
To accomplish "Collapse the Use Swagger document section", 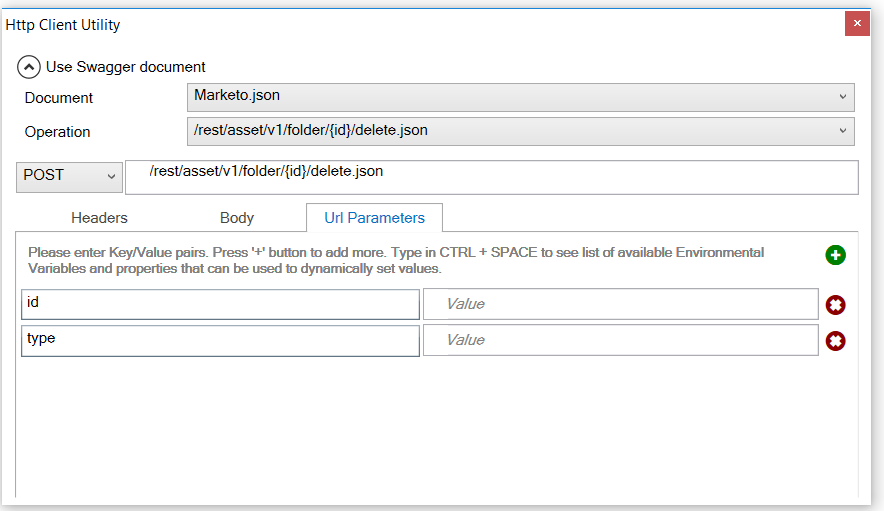I will [29, 67].
